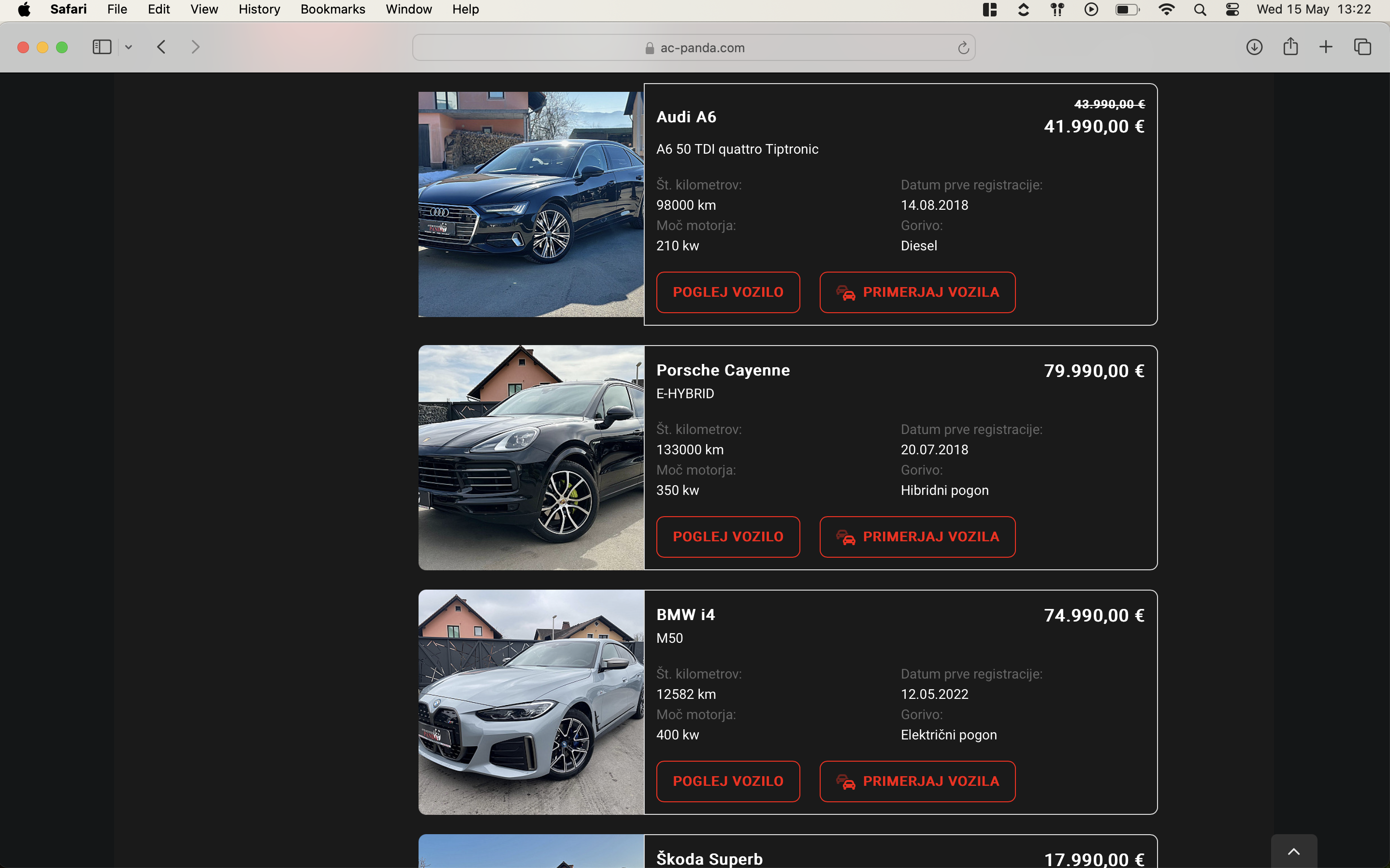Click the 133000 km mileage value

(x=690, y=449)
